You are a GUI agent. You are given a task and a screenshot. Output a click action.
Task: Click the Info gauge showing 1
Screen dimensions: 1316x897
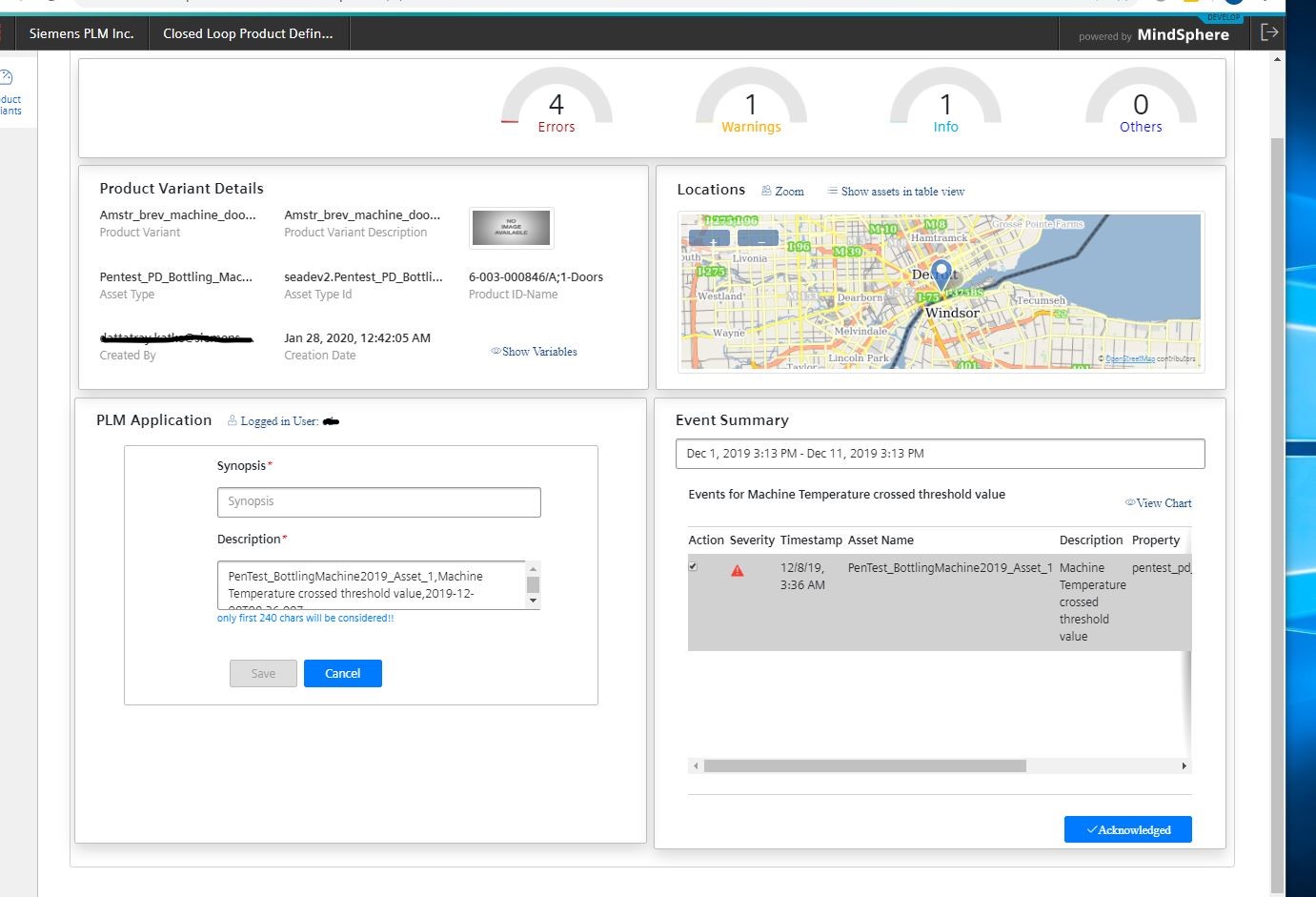coord(945,107)
